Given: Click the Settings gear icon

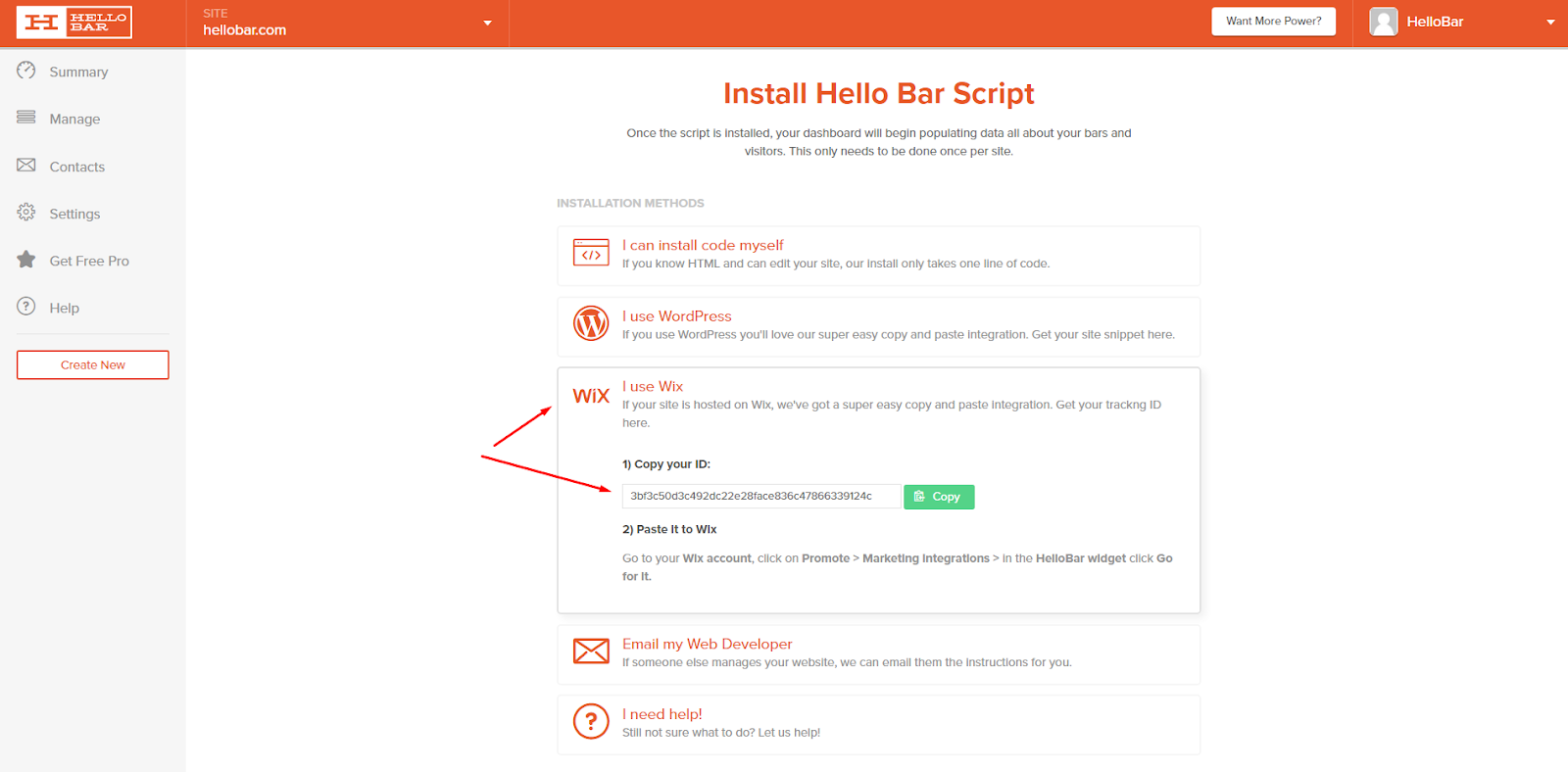Looking at the screenshot, I should click(26, 213).
